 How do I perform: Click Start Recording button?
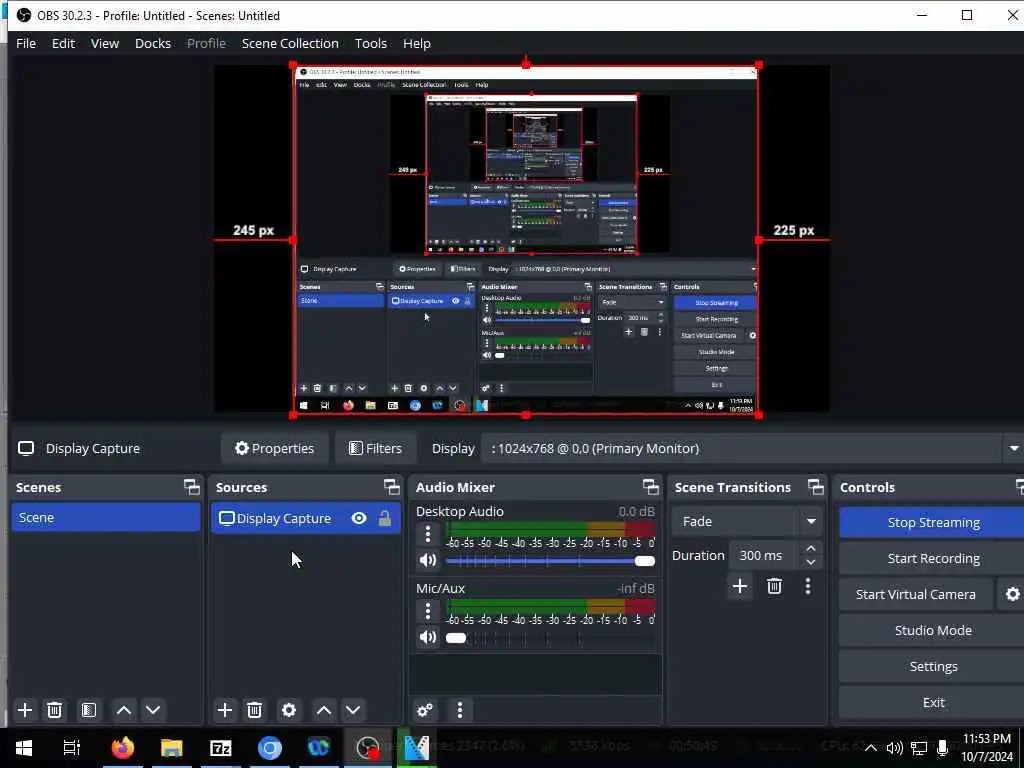(933, 558)
